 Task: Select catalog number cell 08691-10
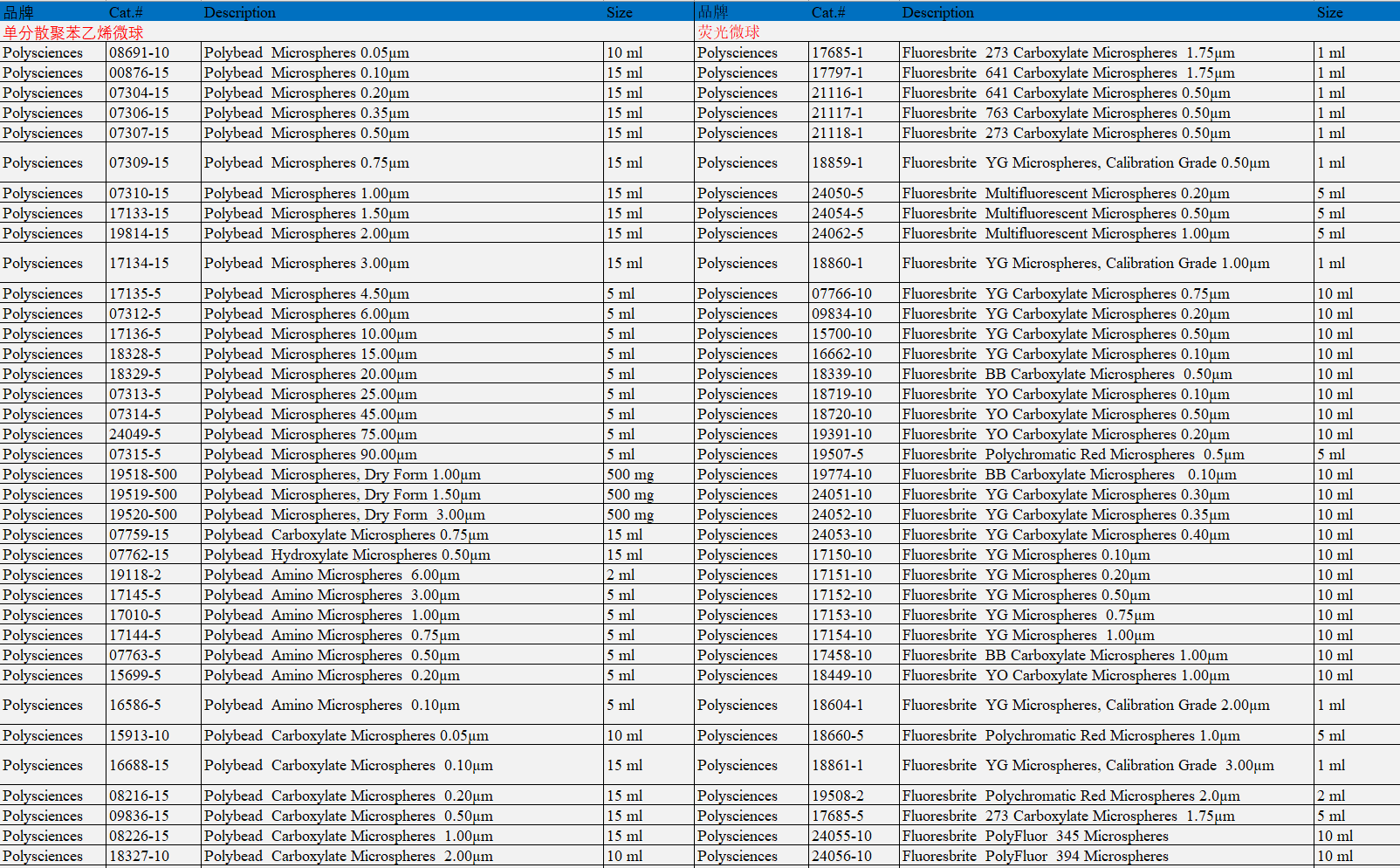[140, 52]
